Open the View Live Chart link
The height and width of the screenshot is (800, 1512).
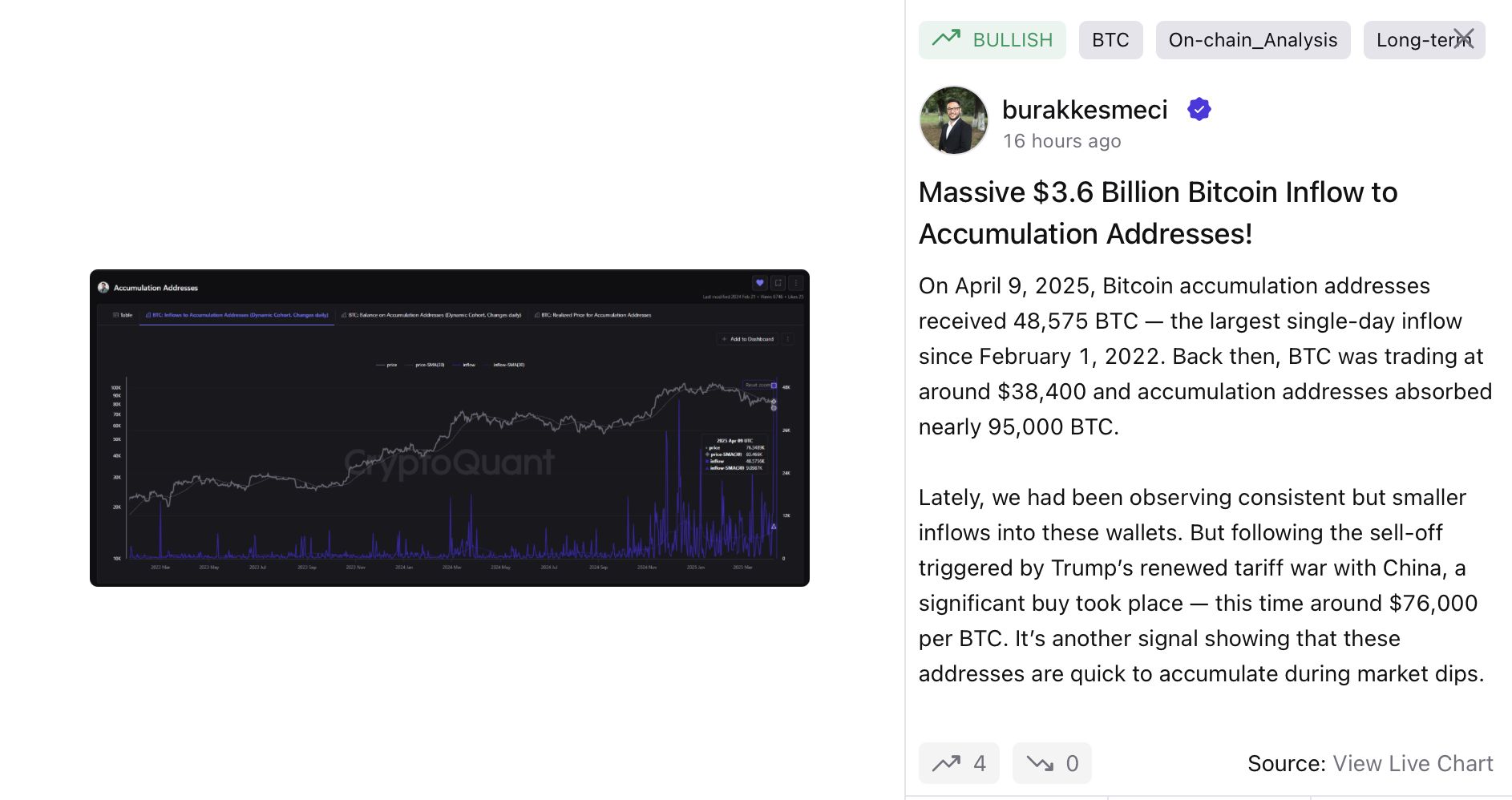tap(1413, 763)
